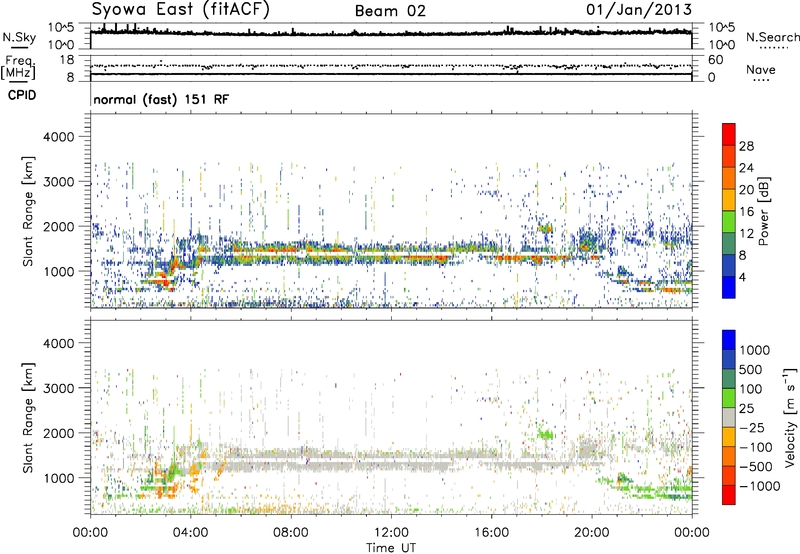Image resolution: width=800 pixels, height=554 pixels.
Task: Click the frequency tick value '18'
Action: click(67, 60)
